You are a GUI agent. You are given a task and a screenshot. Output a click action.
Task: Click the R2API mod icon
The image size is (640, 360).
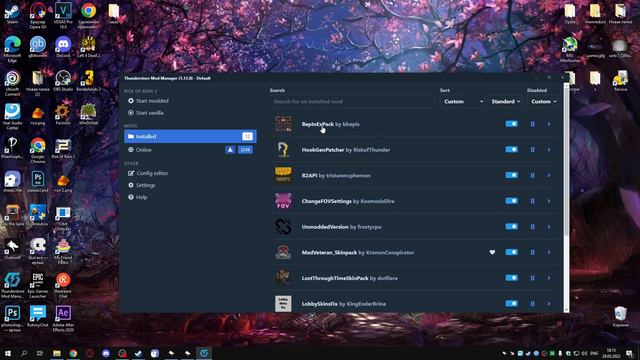tap(283, 175)
